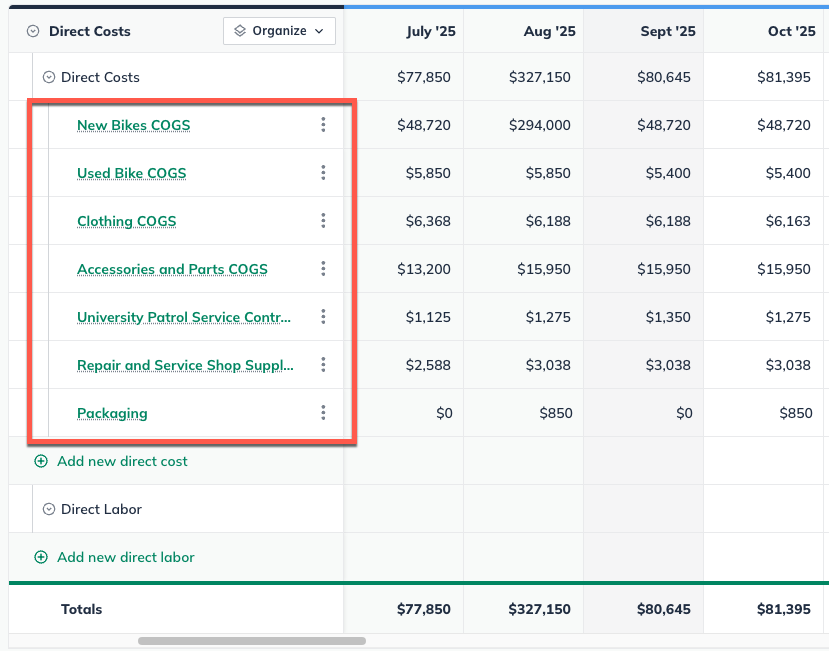Click the three-dot menu for Clothing COGS
The height and width of the screenshot is (651, 829).
[323, 220]
